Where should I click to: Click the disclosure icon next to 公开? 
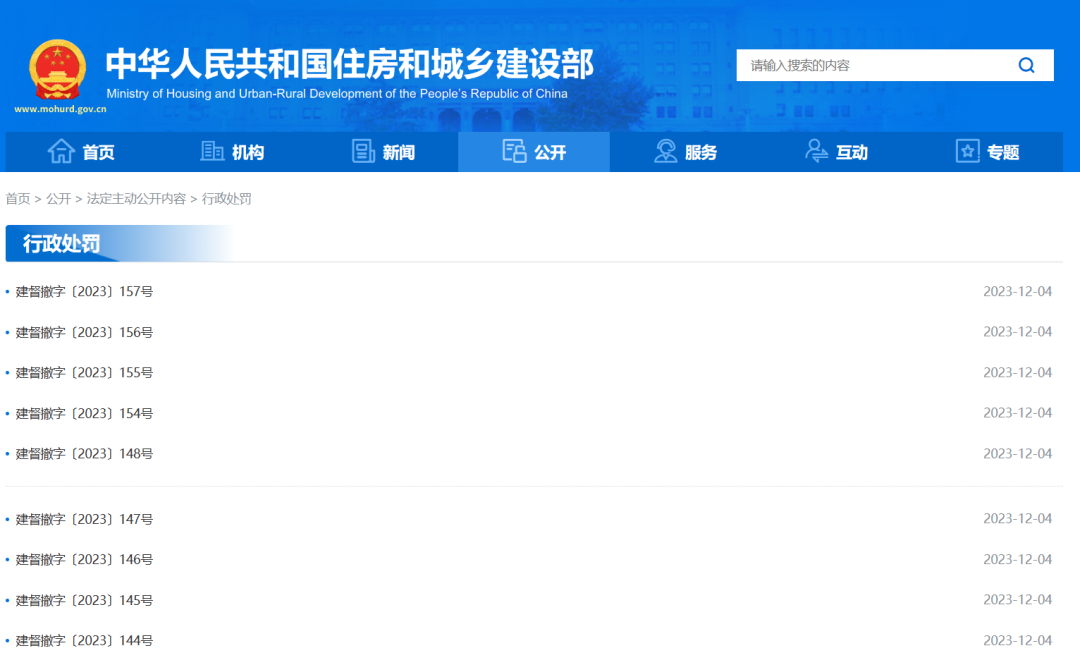click(514, 150)
